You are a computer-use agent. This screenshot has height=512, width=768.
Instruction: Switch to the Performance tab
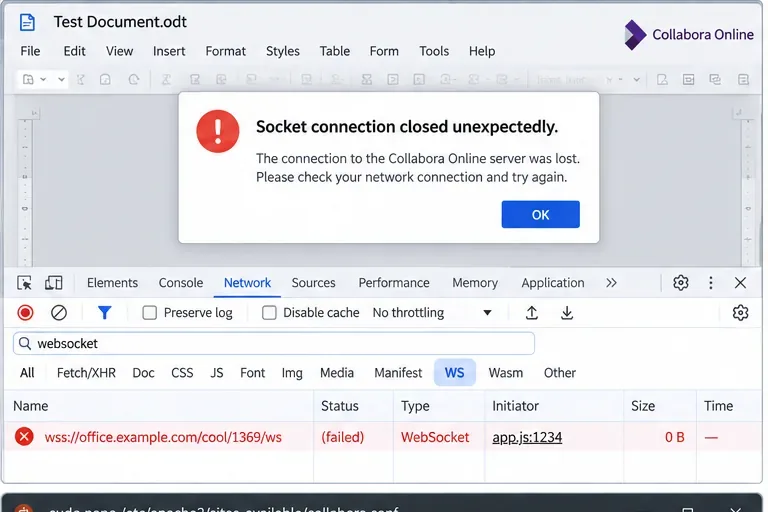394,283
